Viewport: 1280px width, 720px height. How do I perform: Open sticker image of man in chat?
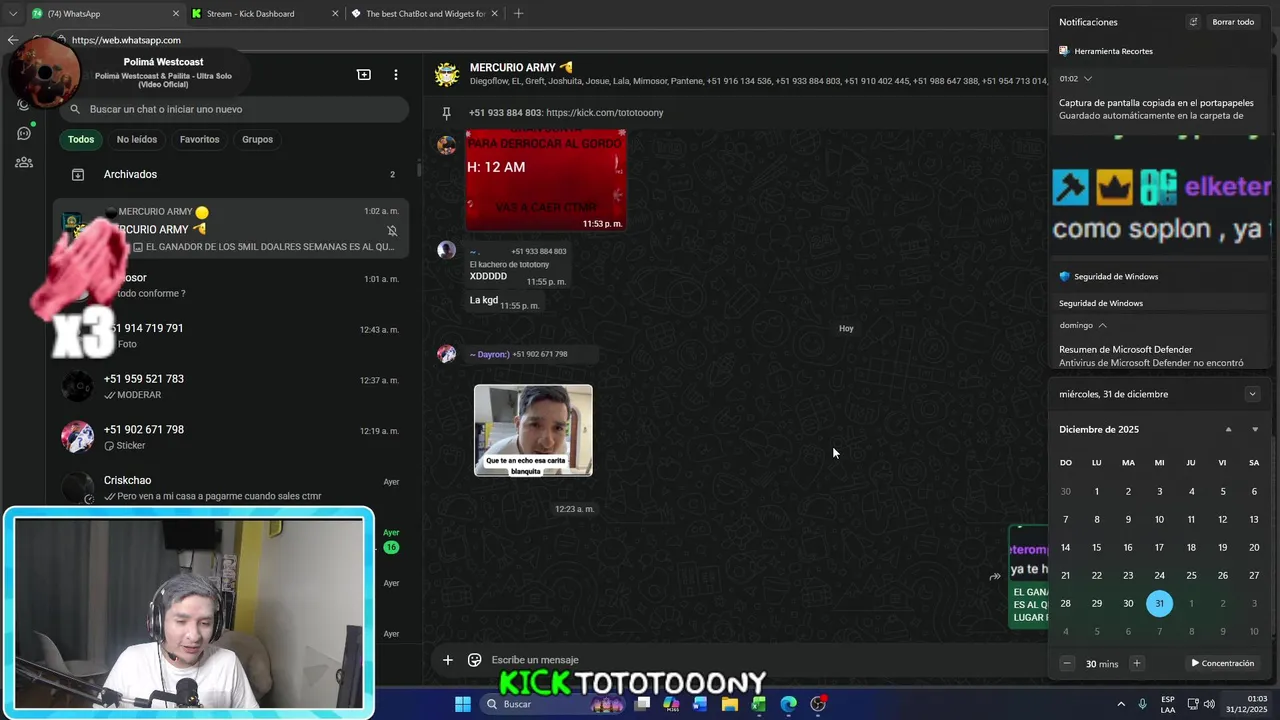point(533,430)
